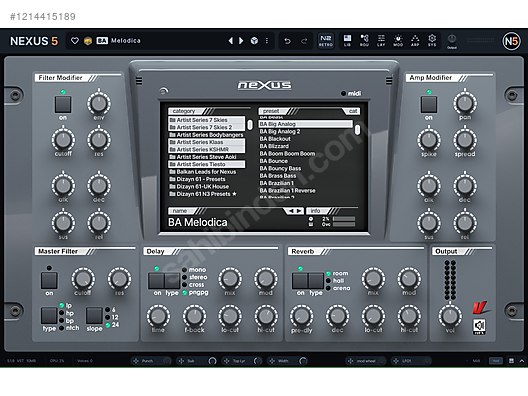Click the Master Filter type button
Viewport: 528px width, 396px height.
click(49, 315)
